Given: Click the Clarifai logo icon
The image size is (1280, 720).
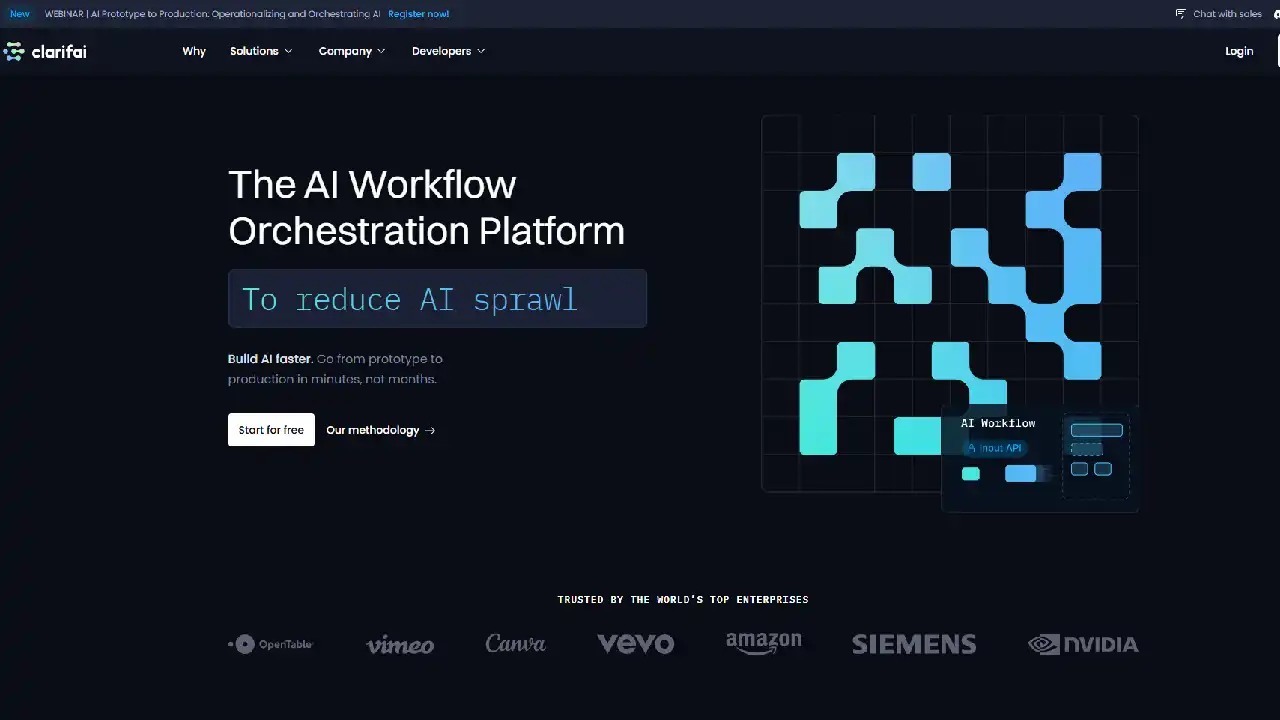Looking at the screenshot, I should (14, 51).
